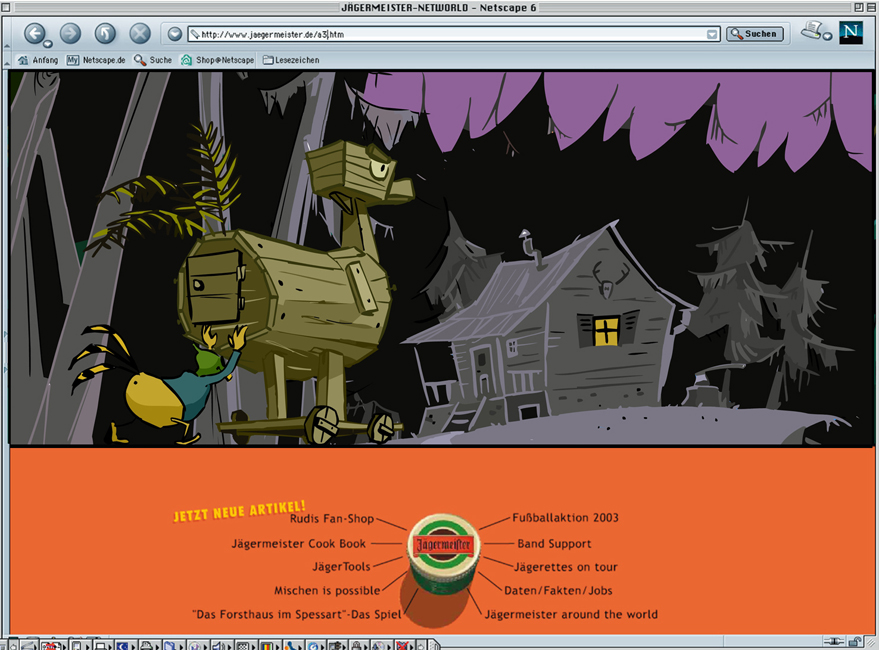Open My Netscape.de from the personal toolbar
This screenshot has height=650, width=879.
click(x=96, y=60)
